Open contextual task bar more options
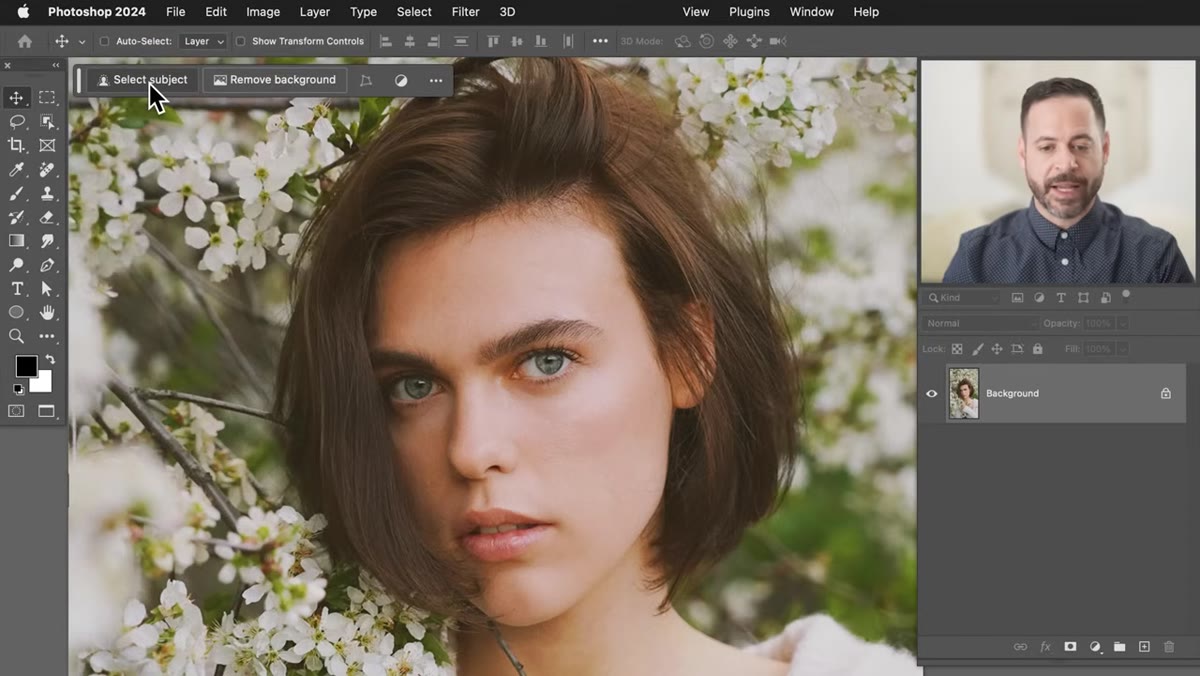The height and width of the screenshot is (676, 1200). [436, 80]
